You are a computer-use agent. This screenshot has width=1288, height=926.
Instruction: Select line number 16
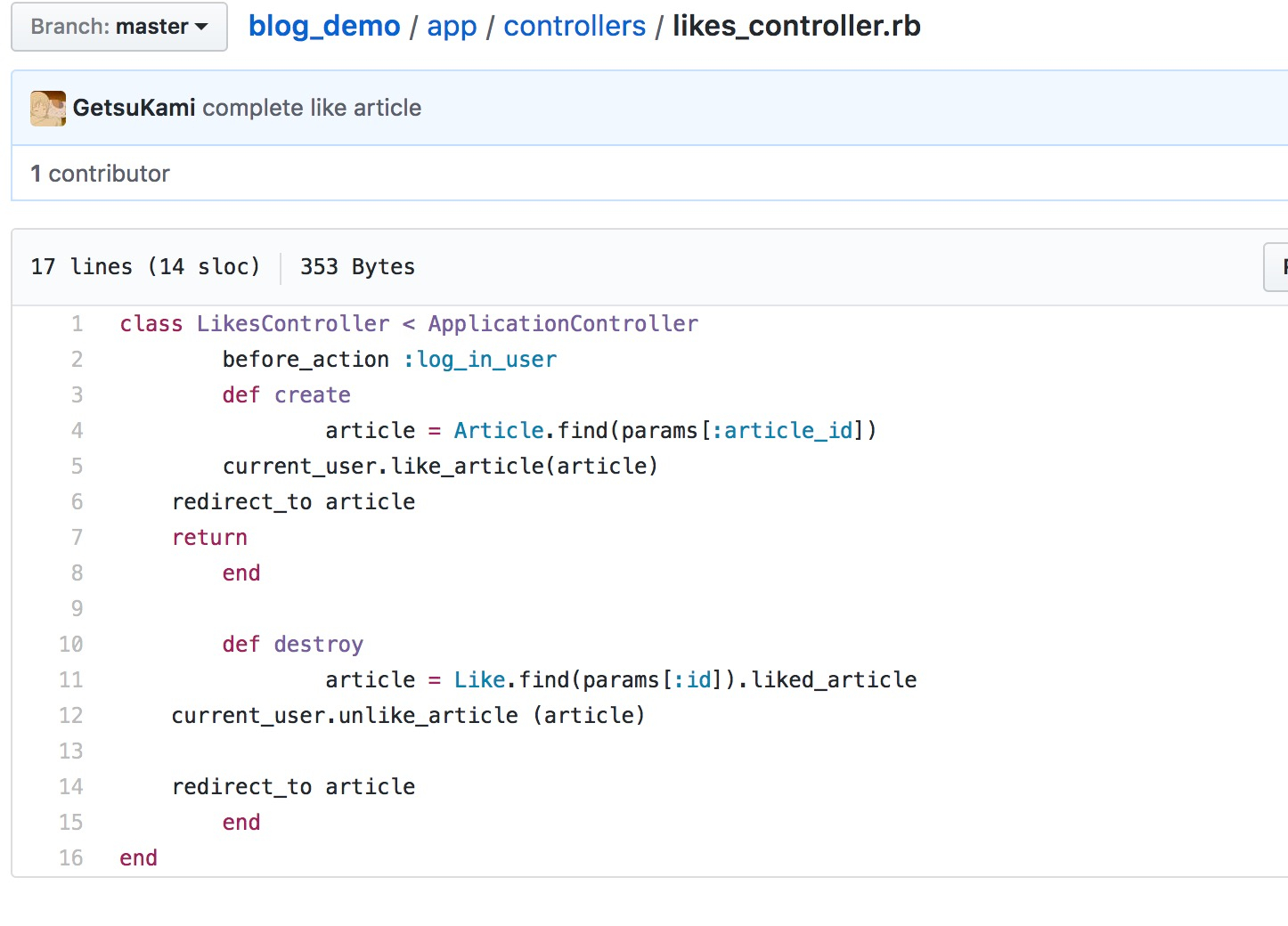(x=71, y=857)
